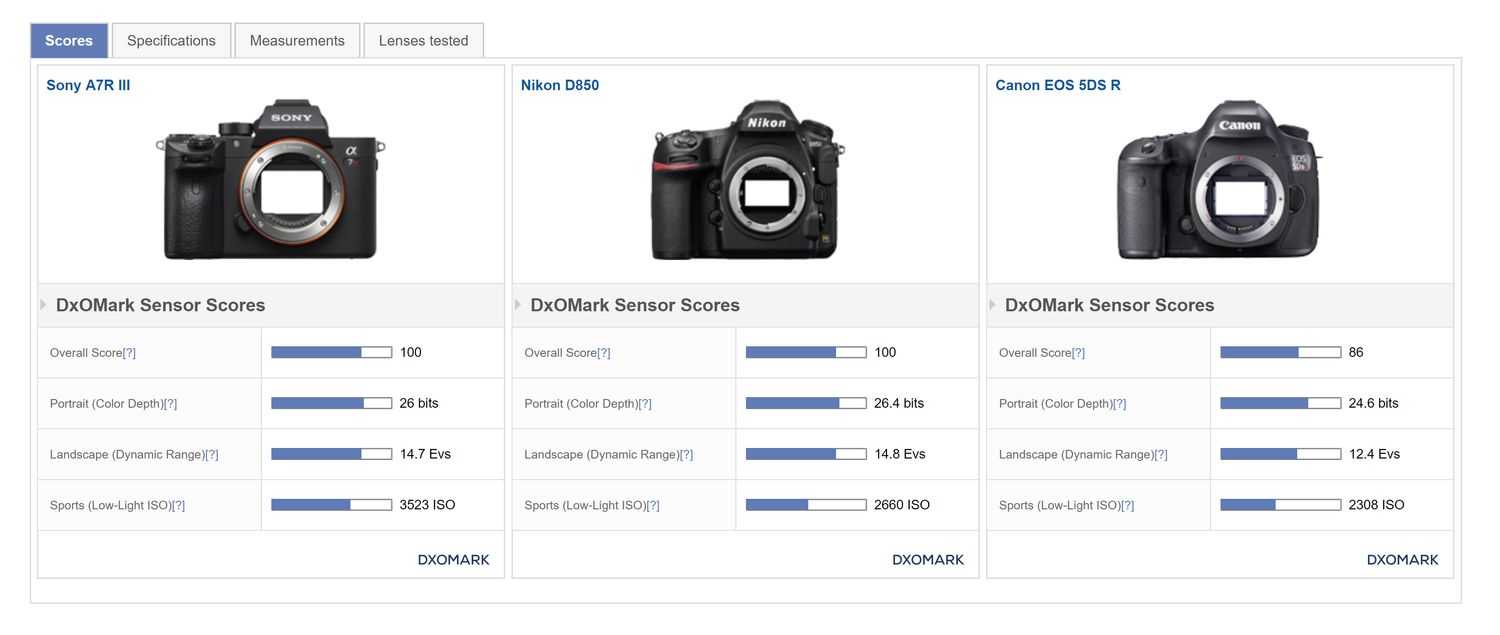1500x635 pixels.
Task: Open the Nikon D850 camera link
Action: pyautogui.click(x=560, y=85)
